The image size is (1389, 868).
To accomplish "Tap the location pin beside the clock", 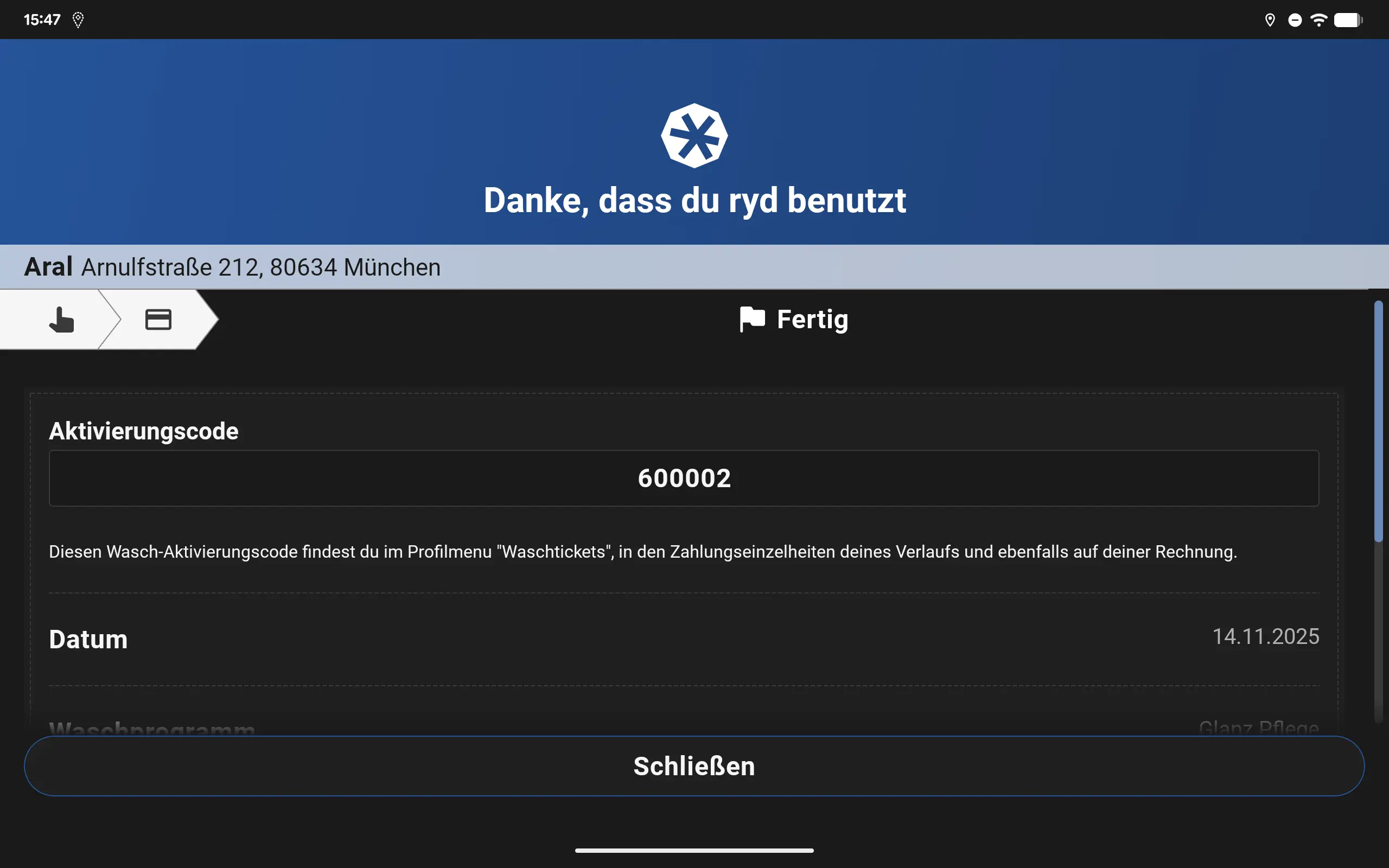I will click(78, 20).
